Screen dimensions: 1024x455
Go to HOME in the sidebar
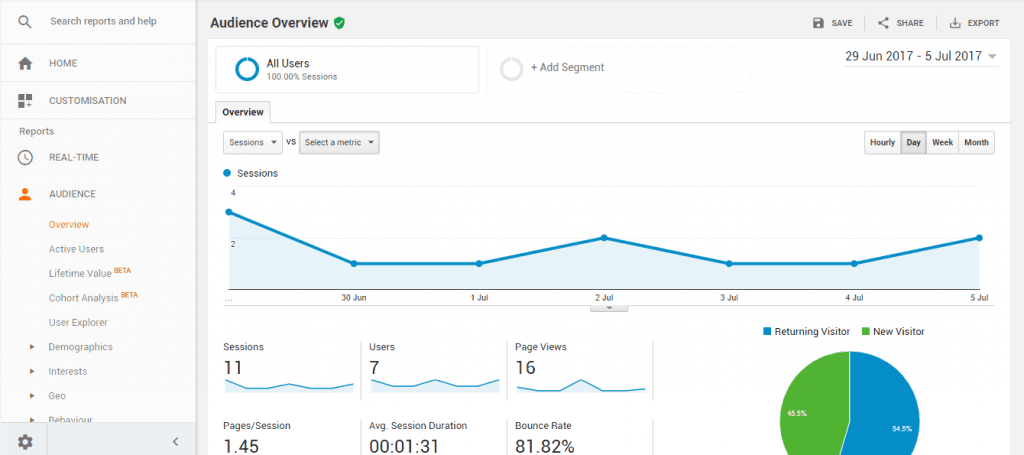[x=63, y=63]
